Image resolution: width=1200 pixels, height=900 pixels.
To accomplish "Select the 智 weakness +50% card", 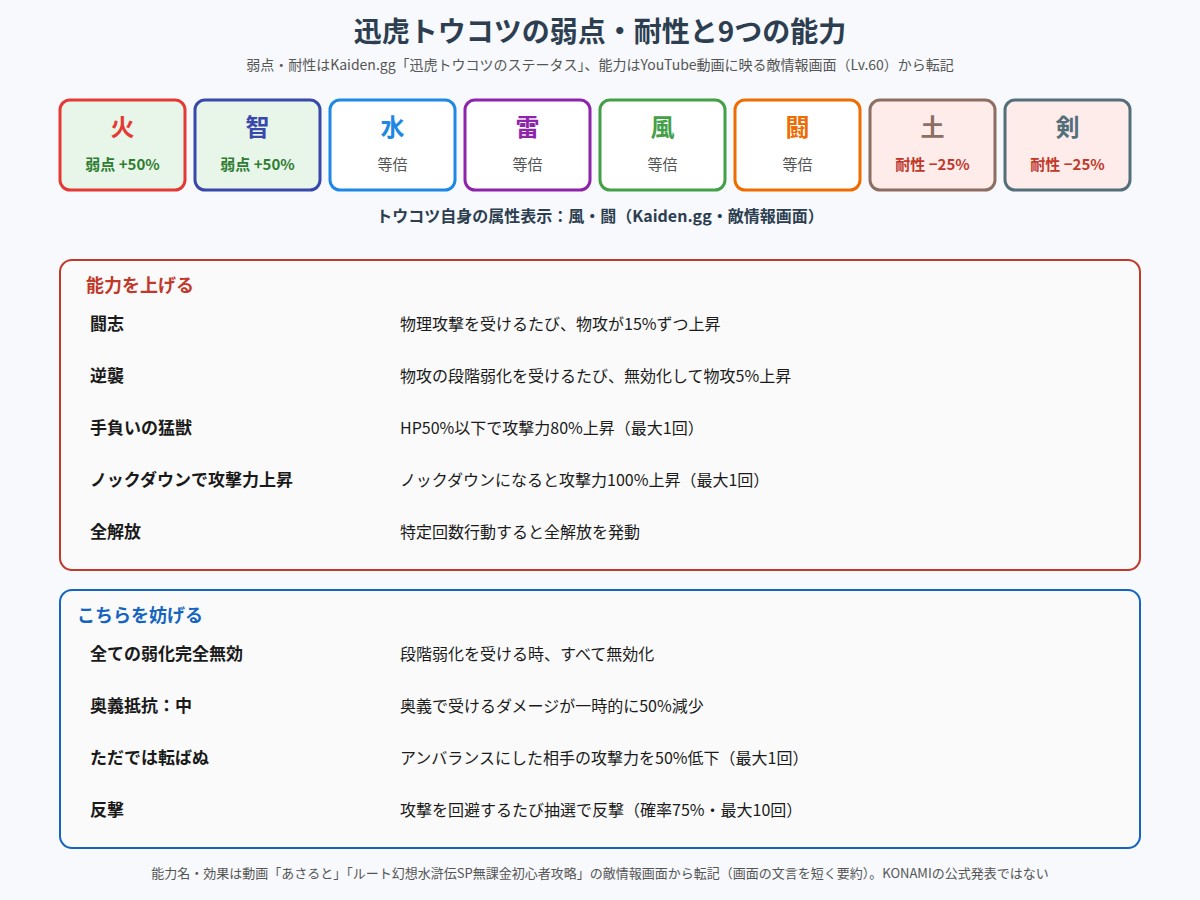I will pyautogui.click(x=257, y=145).
